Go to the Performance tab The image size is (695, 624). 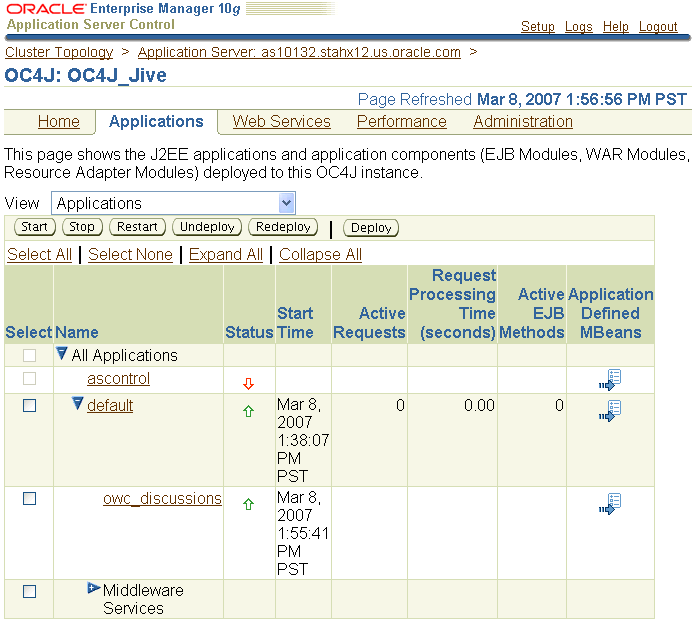(x=402, y=121)
